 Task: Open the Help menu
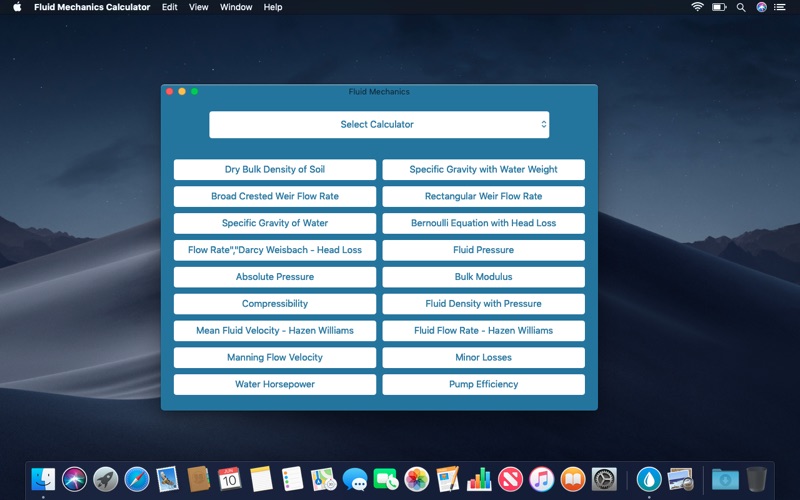point(273,7)
